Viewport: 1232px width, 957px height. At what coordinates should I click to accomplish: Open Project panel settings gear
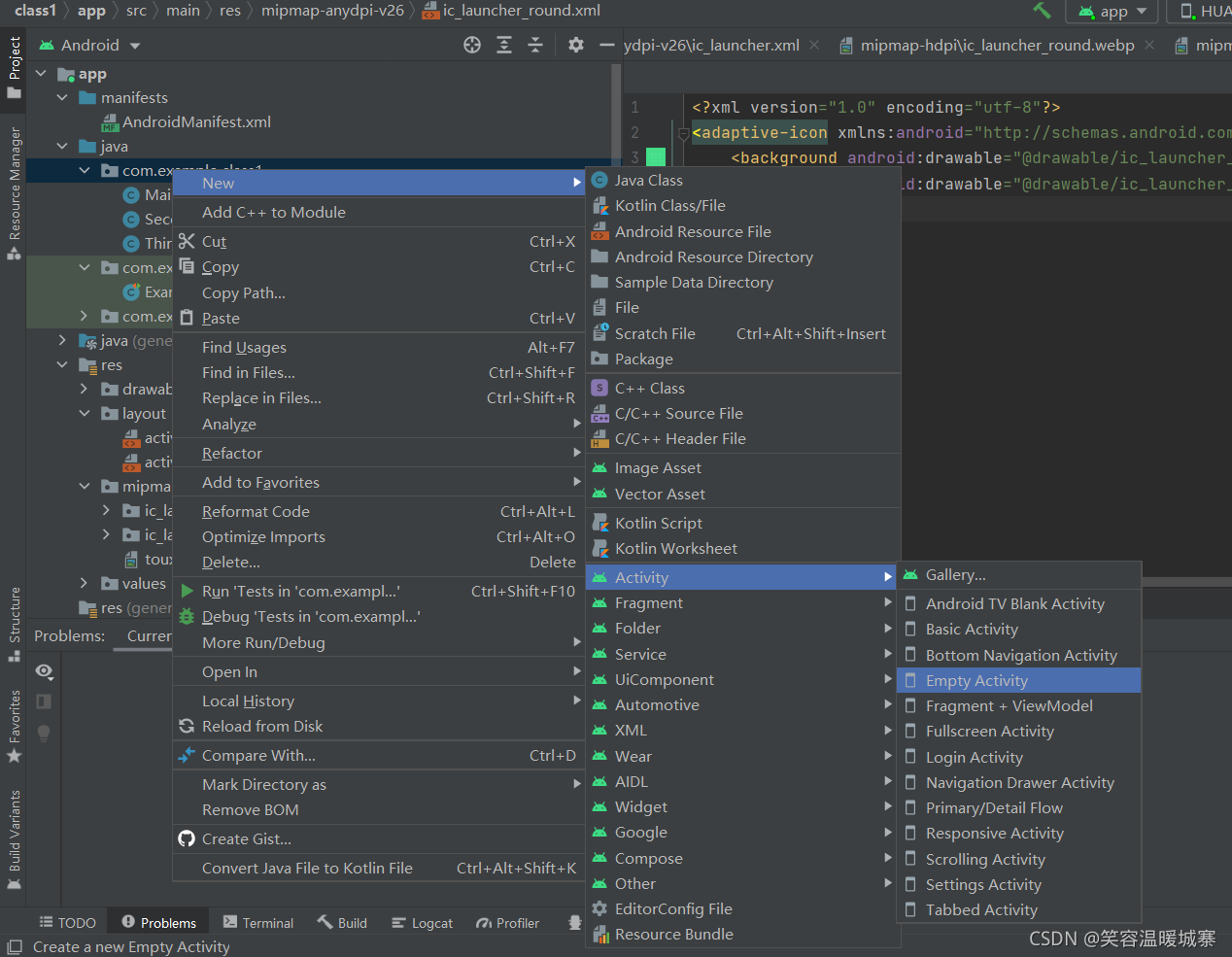576,45
